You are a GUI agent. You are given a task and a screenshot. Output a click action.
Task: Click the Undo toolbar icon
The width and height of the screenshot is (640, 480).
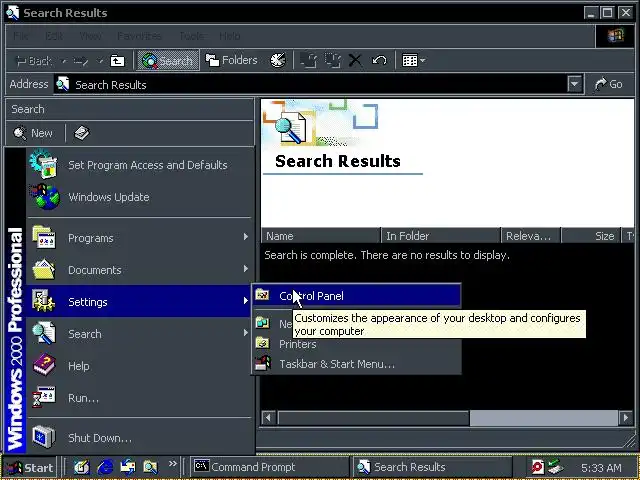tap(379, 60)
